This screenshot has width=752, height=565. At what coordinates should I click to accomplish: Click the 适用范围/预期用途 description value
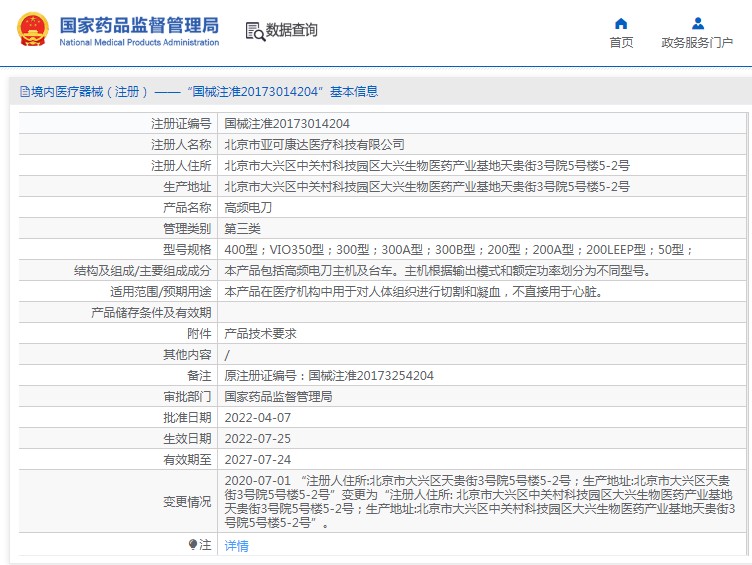[414, 292]
